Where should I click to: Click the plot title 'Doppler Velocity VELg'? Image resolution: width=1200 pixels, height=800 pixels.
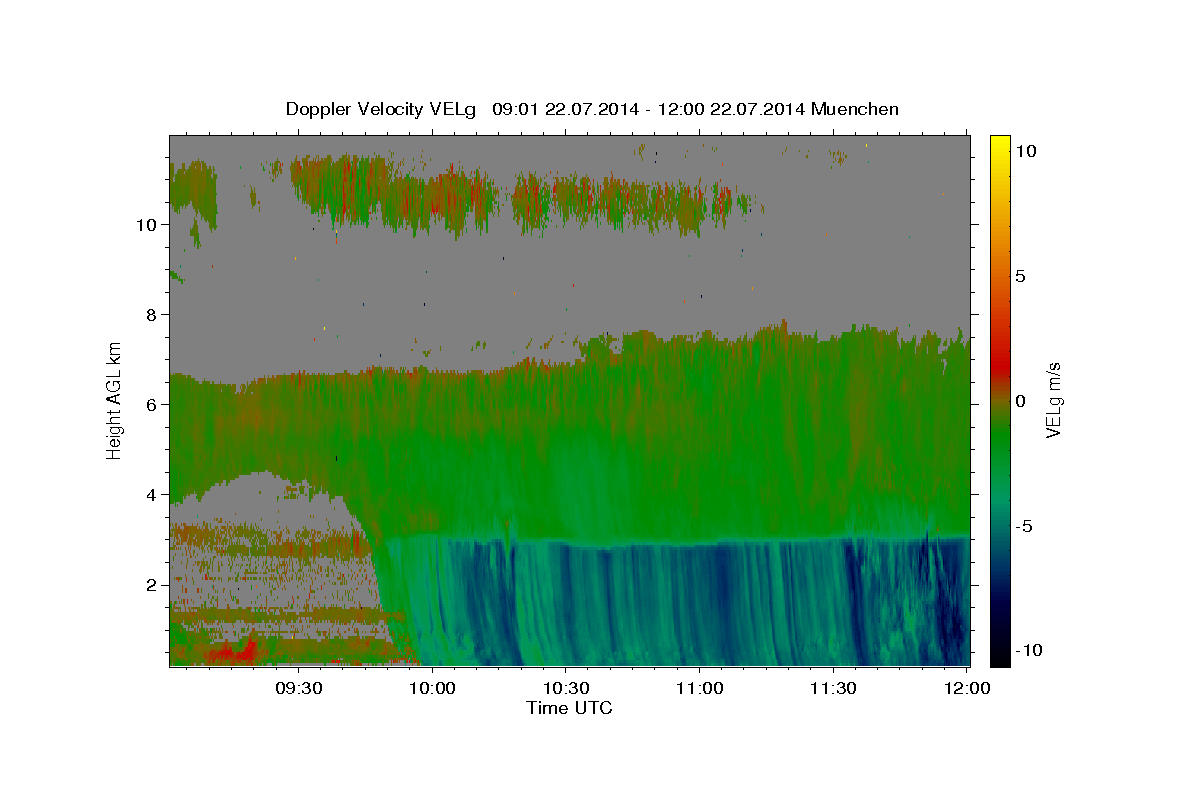(383, 109)
